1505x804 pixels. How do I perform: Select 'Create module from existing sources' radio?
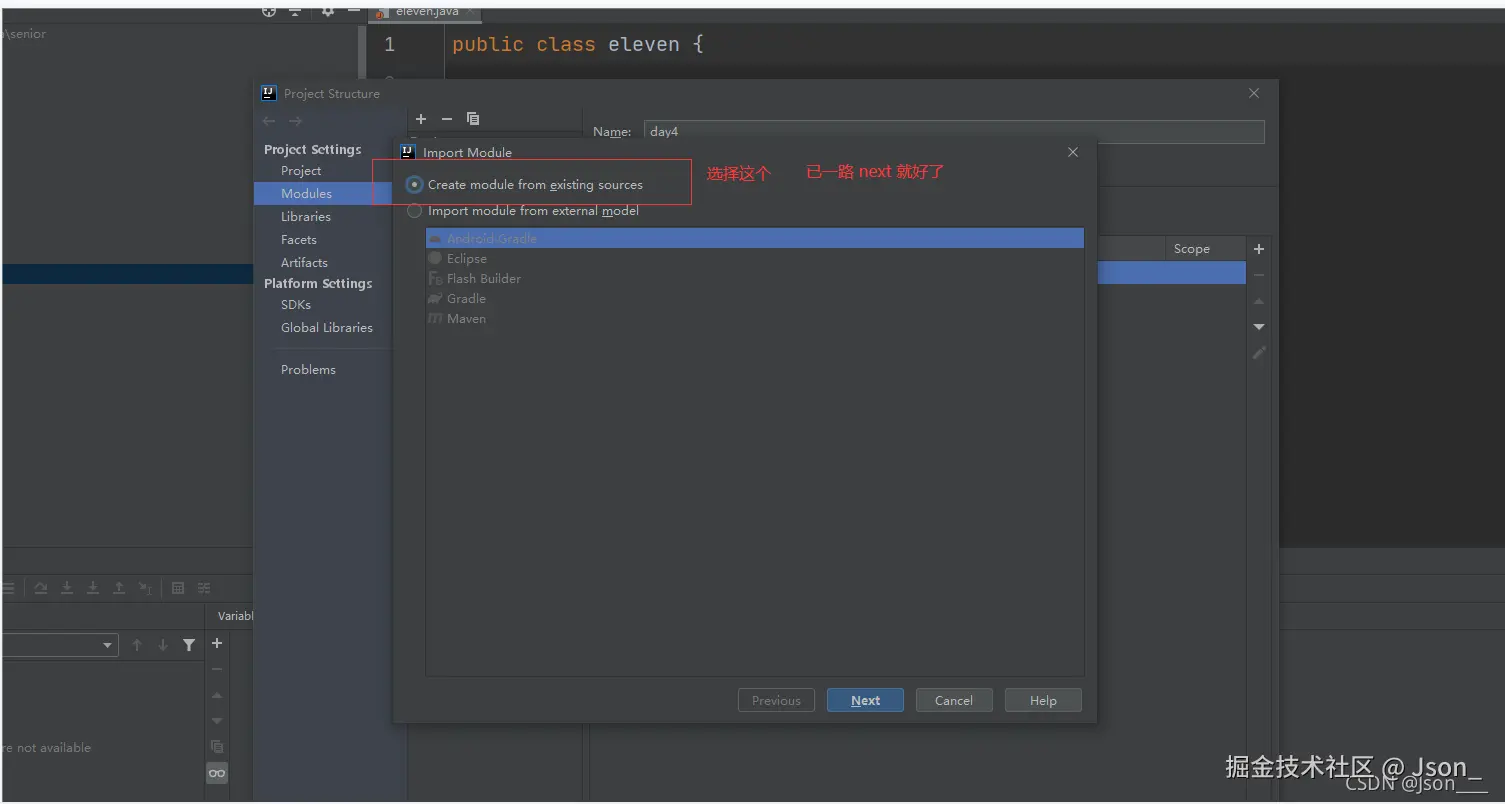click(x=414, y=185)
